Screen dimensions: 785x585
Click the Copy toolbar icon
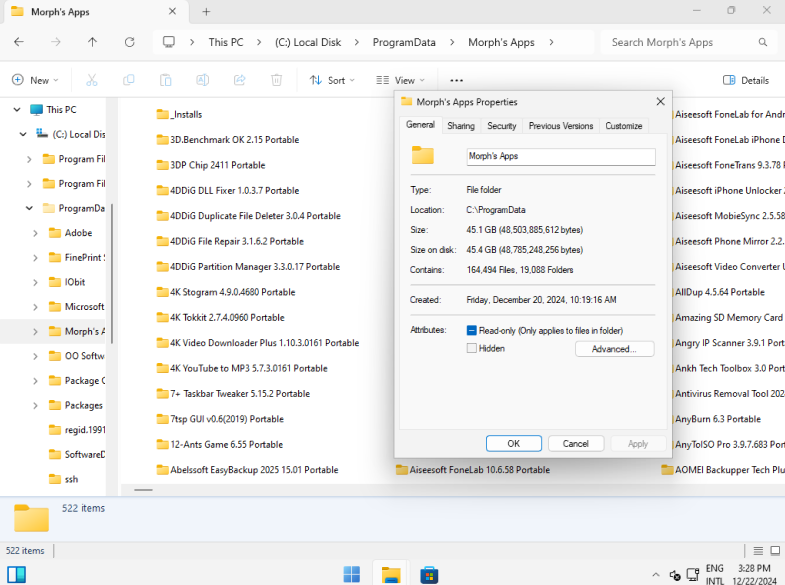click(129, 80)
